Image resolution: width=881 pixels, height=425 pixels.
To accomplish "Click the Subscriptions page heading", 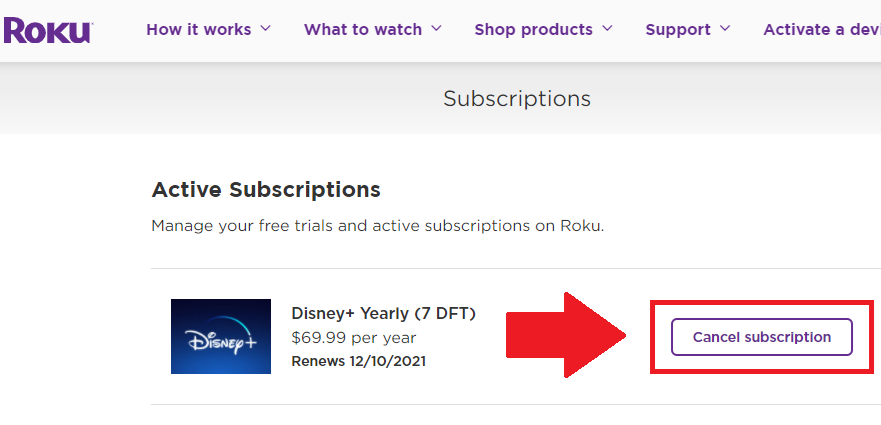I will pos(517,99).
